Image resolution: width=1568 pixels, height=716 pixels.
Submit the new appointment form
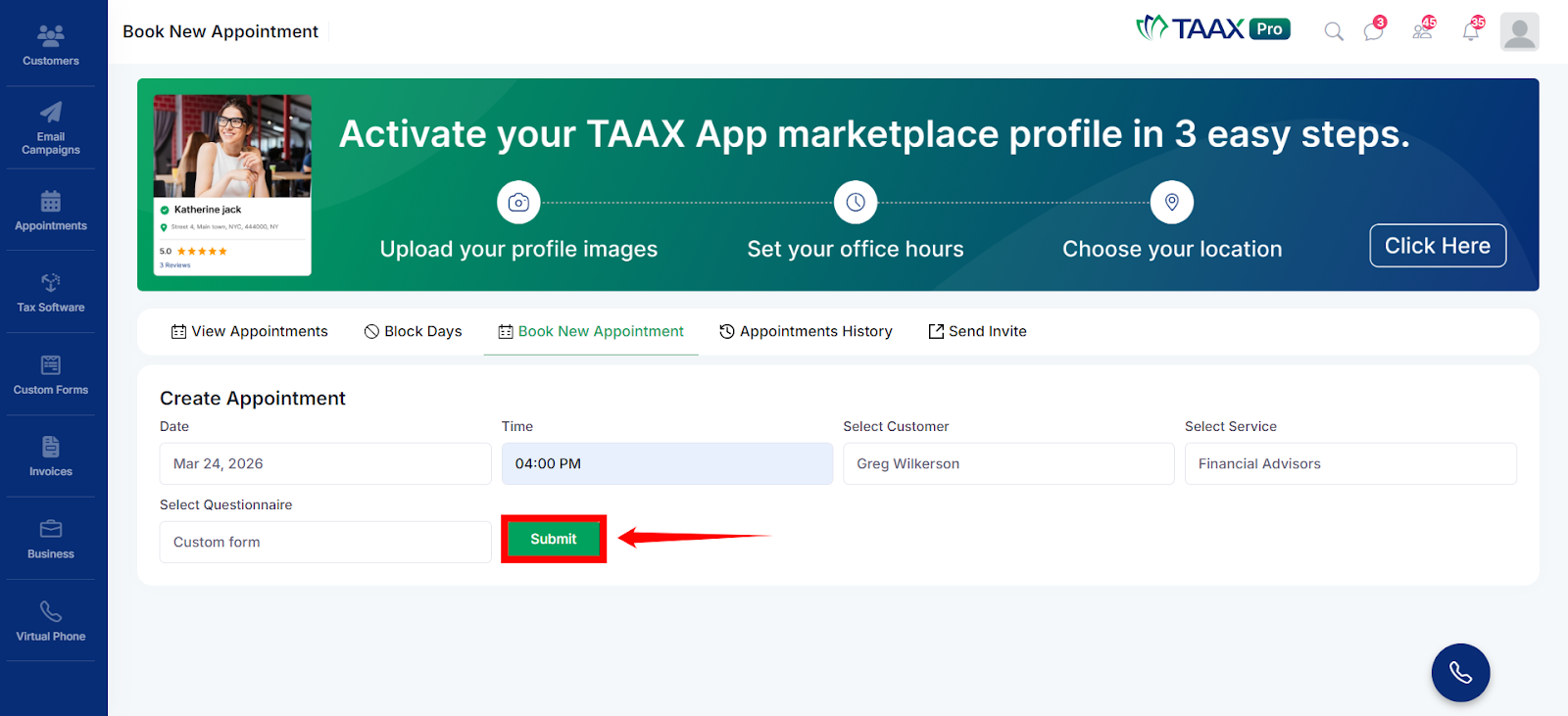click(x=554, y=539)
